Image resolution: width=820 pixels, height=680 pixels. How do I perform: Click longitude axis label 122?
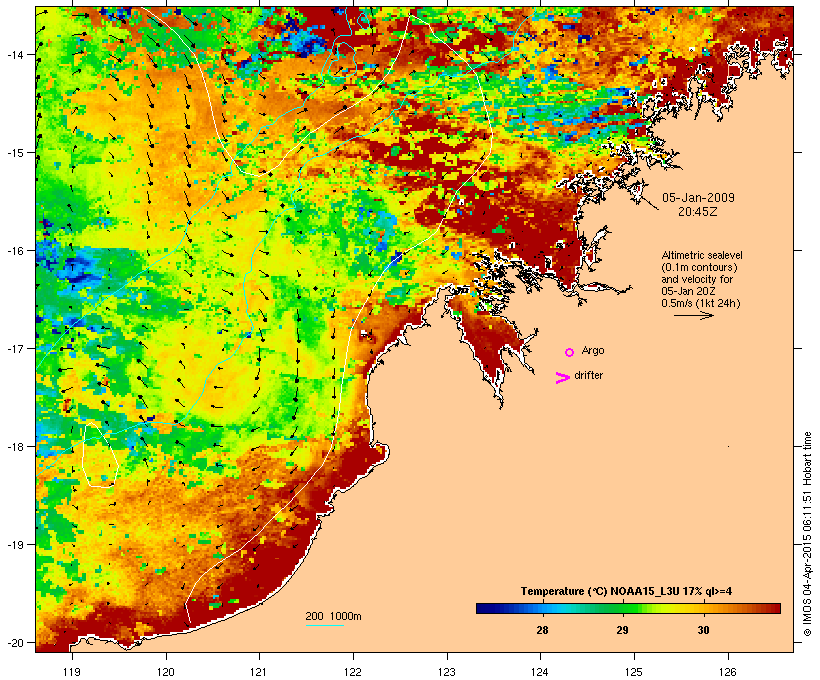[353, 672]
